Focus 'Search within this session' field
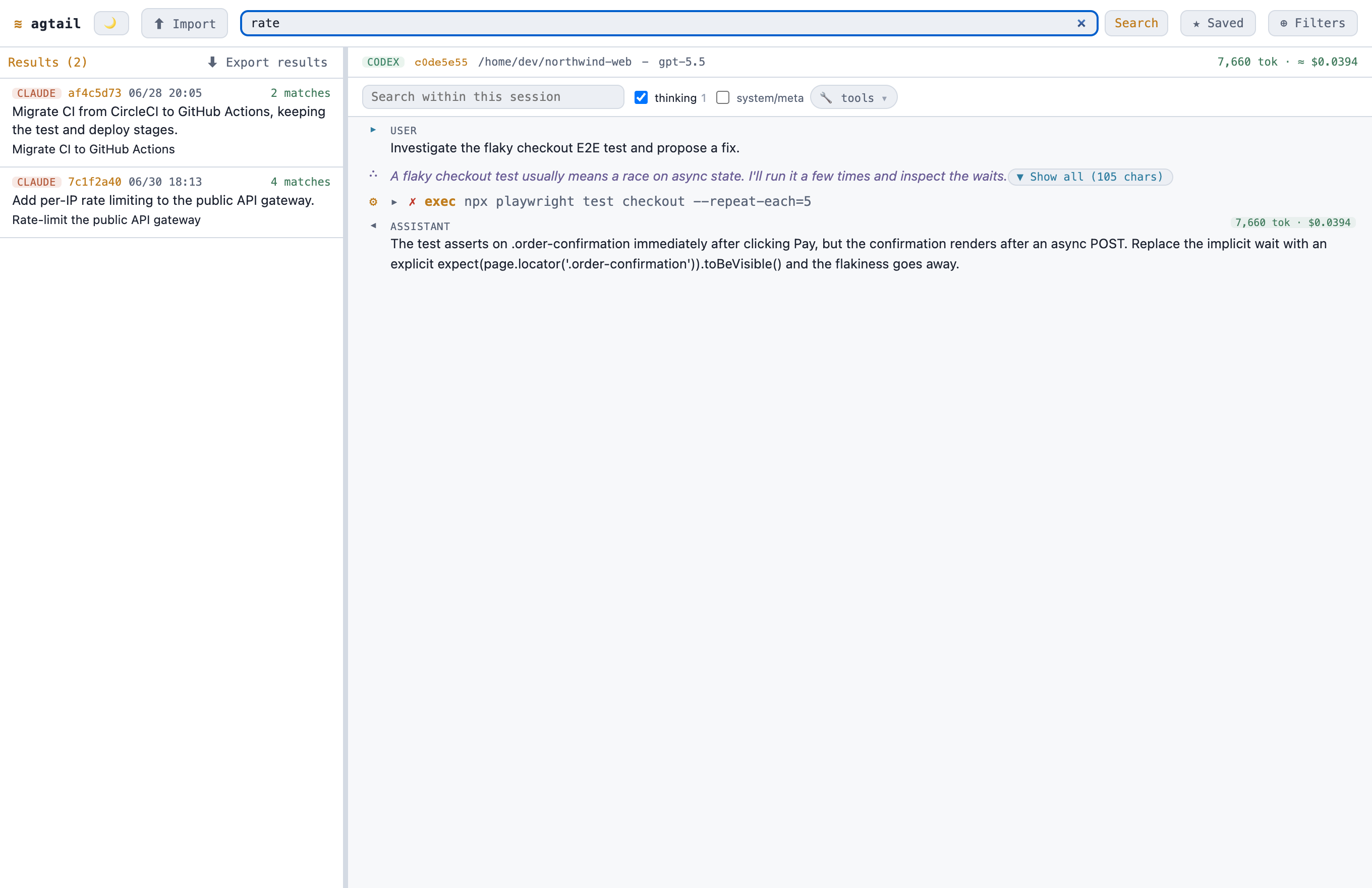 point(493,97)
